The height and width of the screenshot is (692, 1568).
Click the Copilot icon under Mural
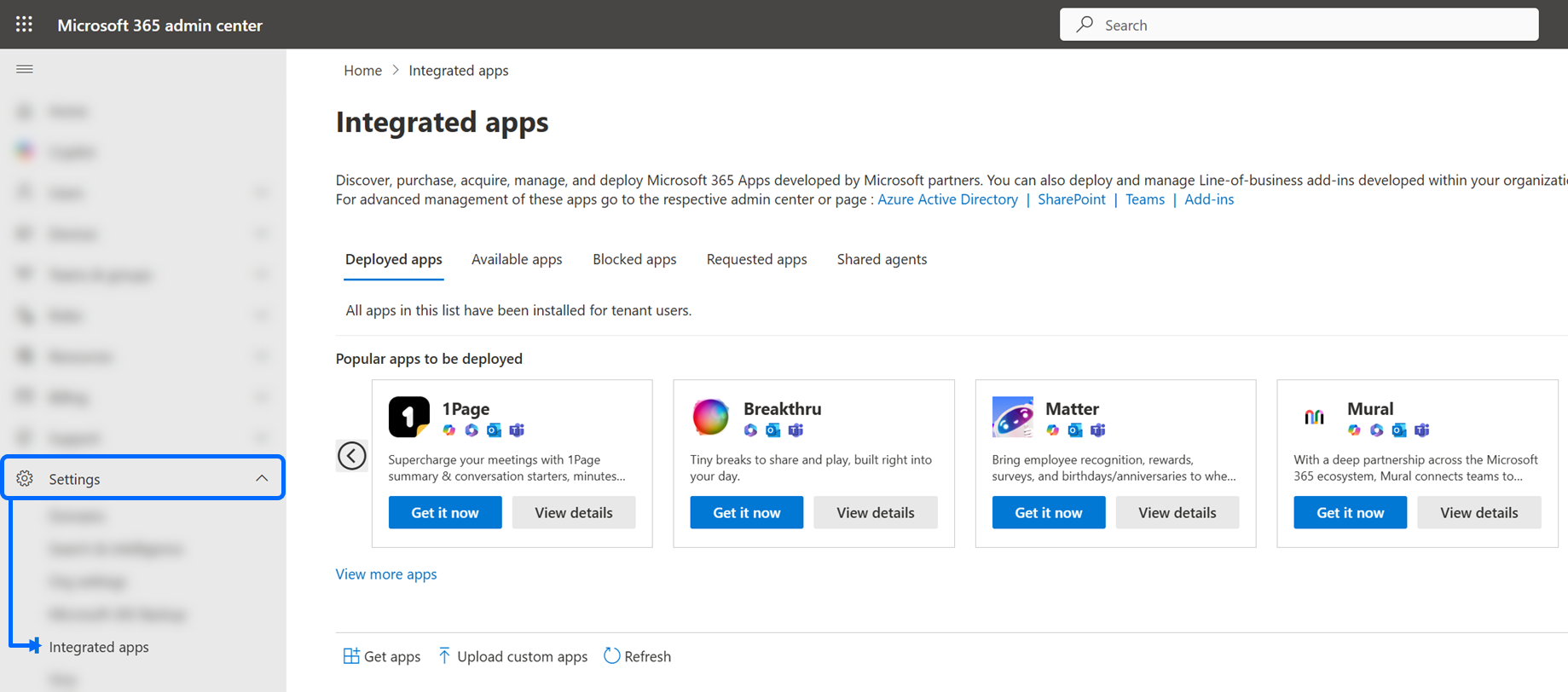pyautogui.click(x=1354, y=430)
